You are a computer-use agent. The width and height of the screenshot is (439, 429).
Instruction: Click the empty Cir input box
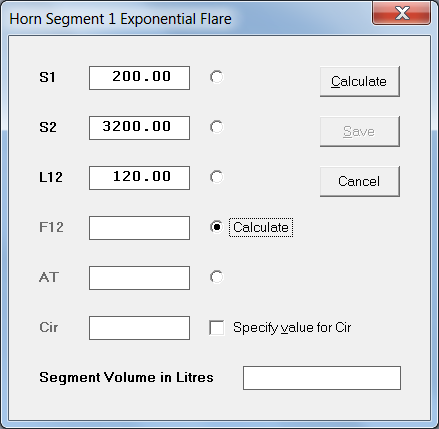click(x=139, y=328)
